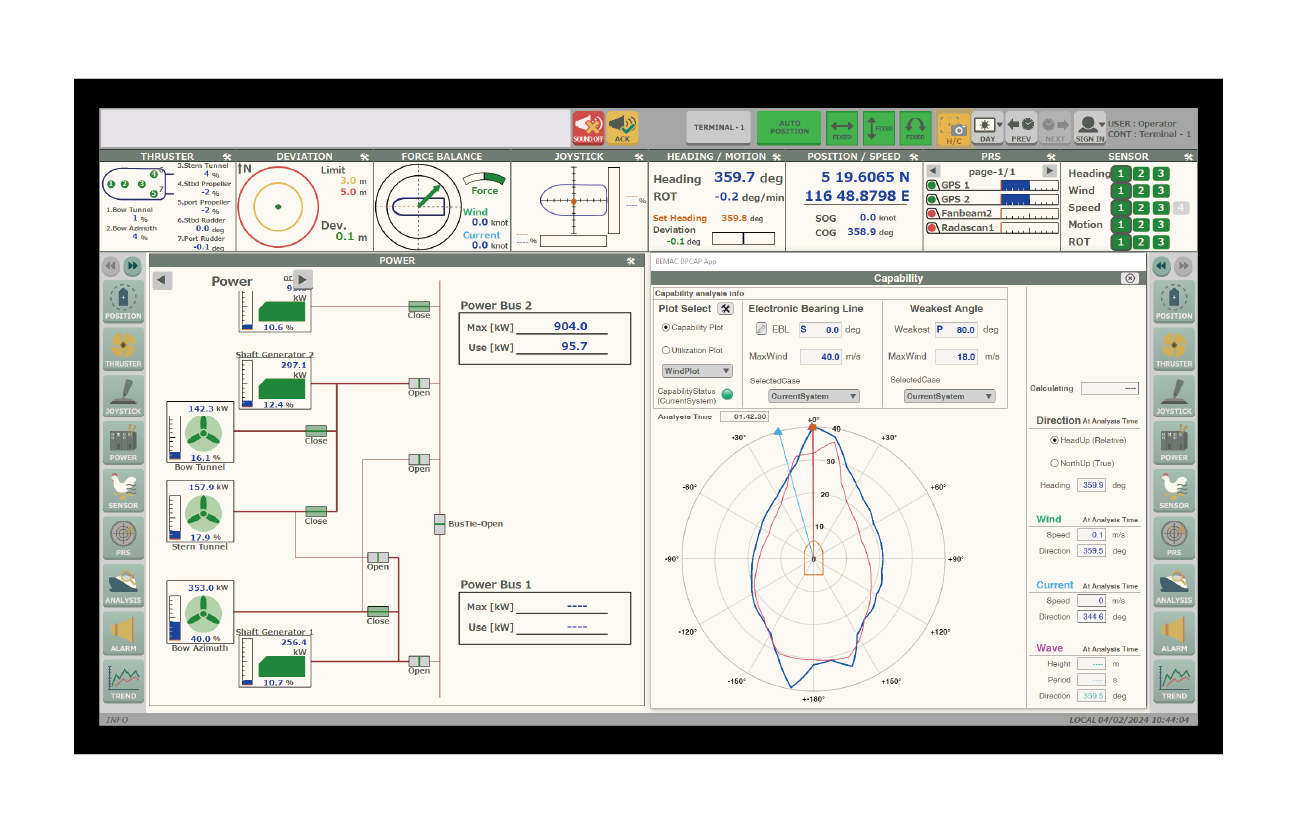Open the Joystick page in left sidebar
The height and width of the screenshot is (835, 1299).
[x=123, y=396]
